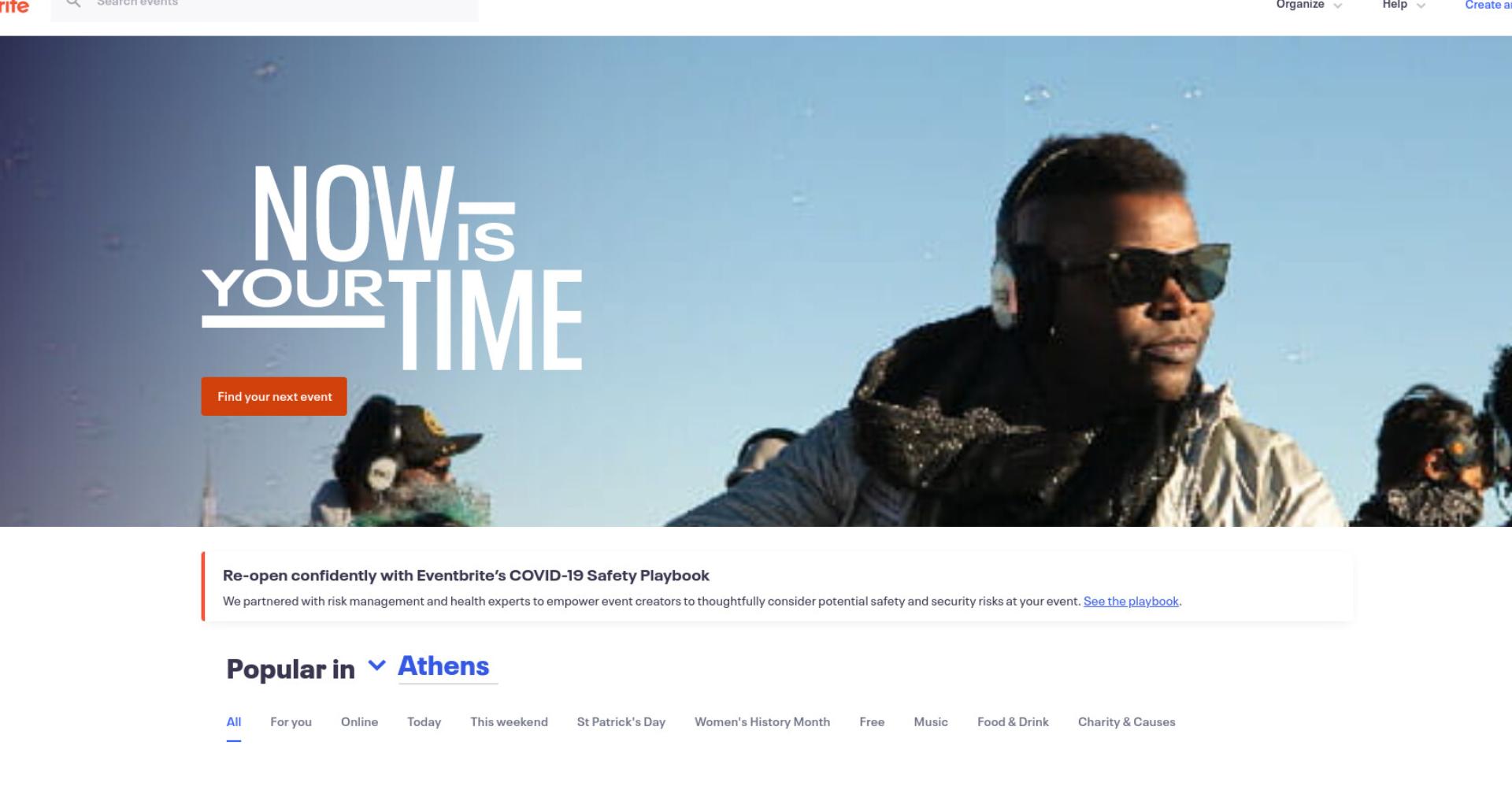The height and width of the screenshot is (786, 1512).
Task: Filter by This weekend
Action: 509,722
